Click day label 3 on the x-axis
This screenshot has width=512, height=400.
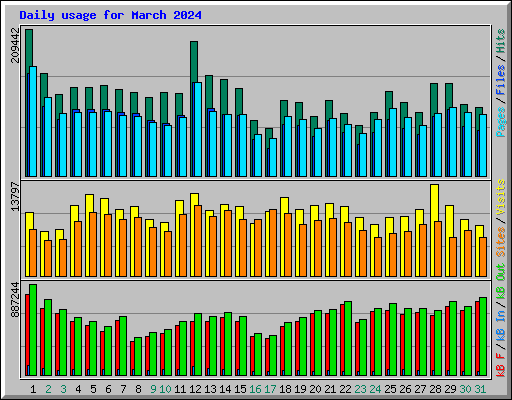pos(63,389)
